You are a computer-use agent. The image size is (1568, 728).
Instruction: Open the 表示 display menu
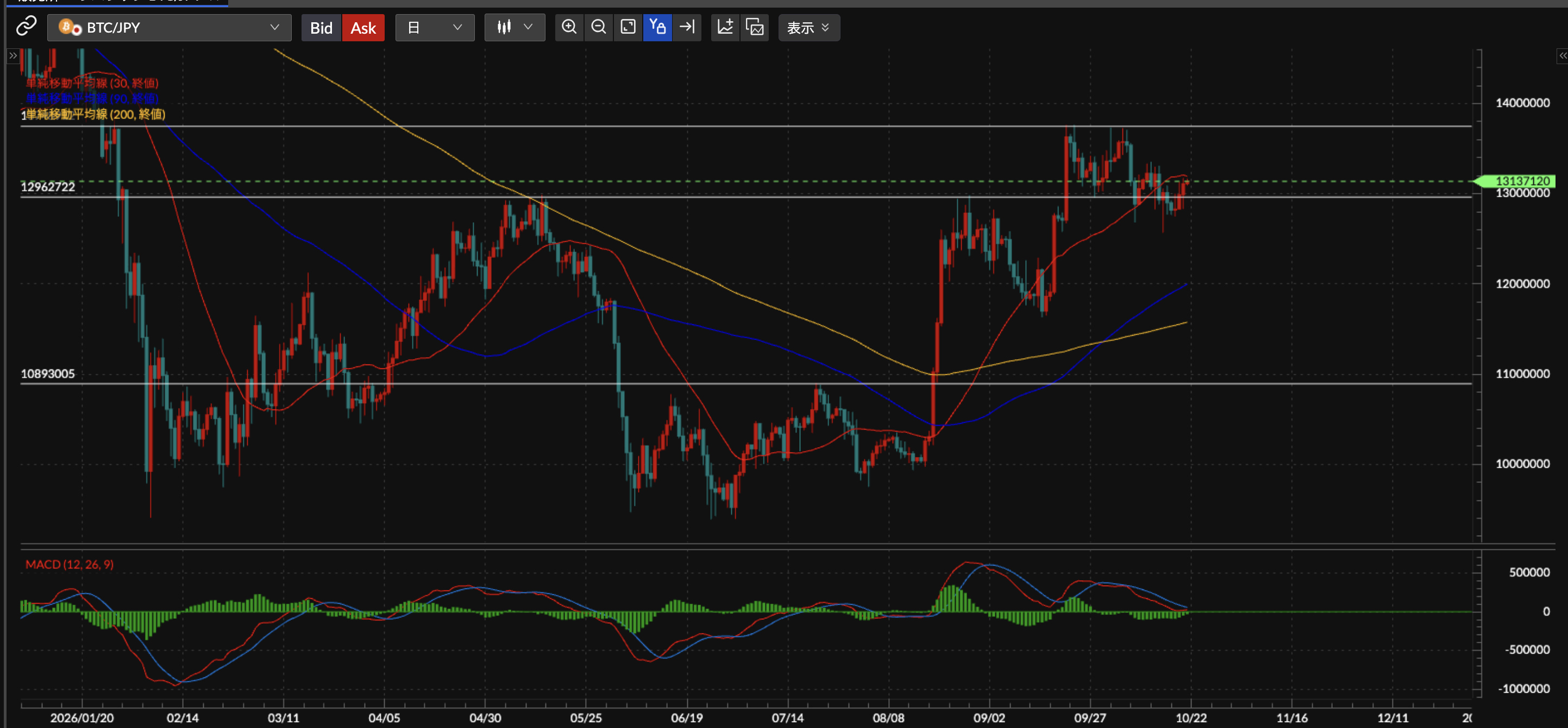click(x=809, y=27)
